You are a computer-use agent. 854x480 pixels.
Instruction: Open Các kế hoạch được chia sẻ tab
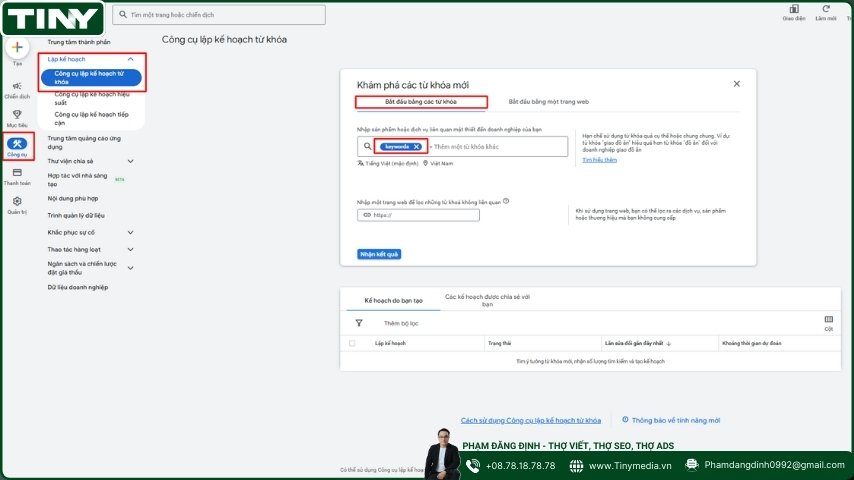point(487,300)
